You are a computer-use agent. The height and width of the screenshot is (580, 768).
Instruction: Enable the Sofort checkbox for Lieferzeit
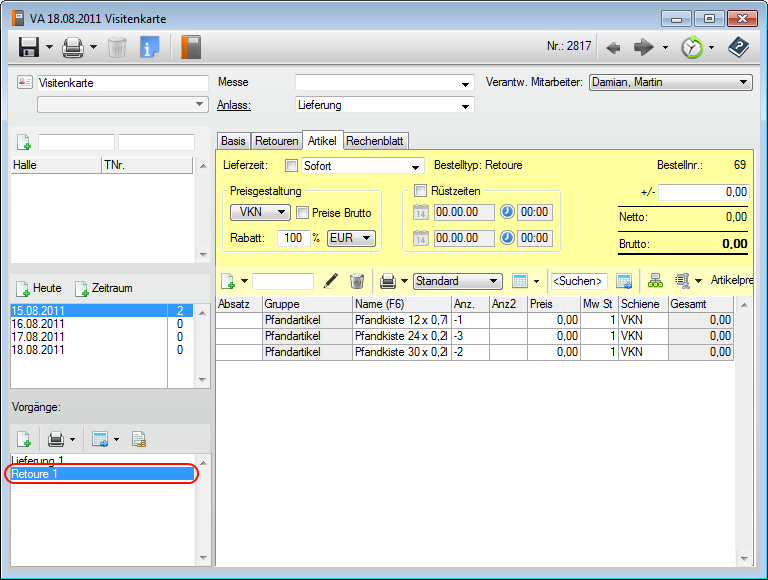coord(292,166)
